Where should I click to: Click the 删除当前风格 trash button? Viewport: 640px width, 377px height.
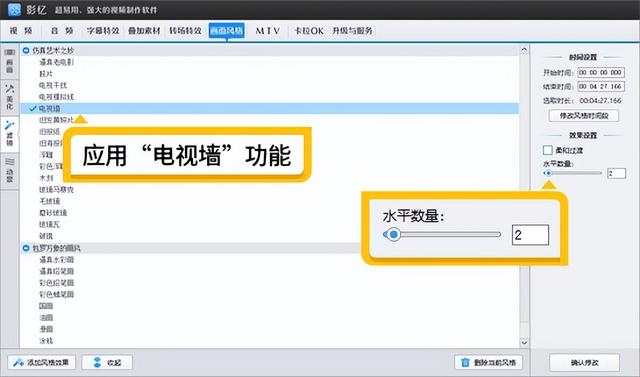click(489, 362)
